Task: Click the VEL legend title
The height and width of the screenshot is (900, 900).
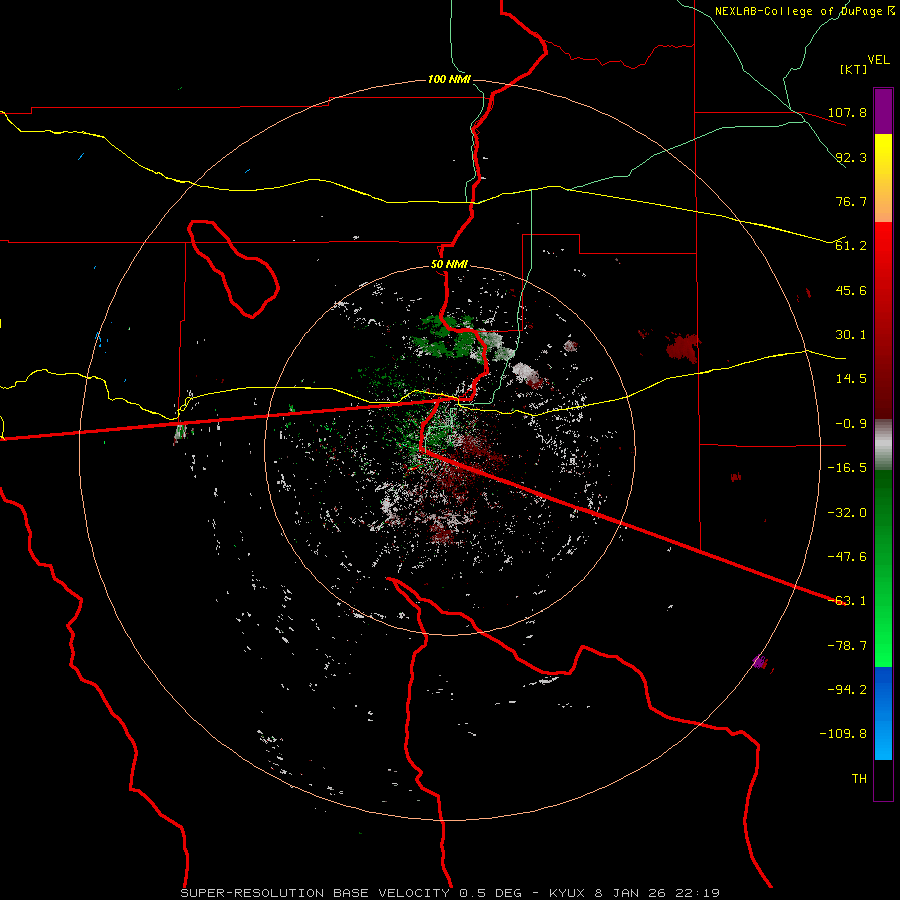Action: click(878, 60)
